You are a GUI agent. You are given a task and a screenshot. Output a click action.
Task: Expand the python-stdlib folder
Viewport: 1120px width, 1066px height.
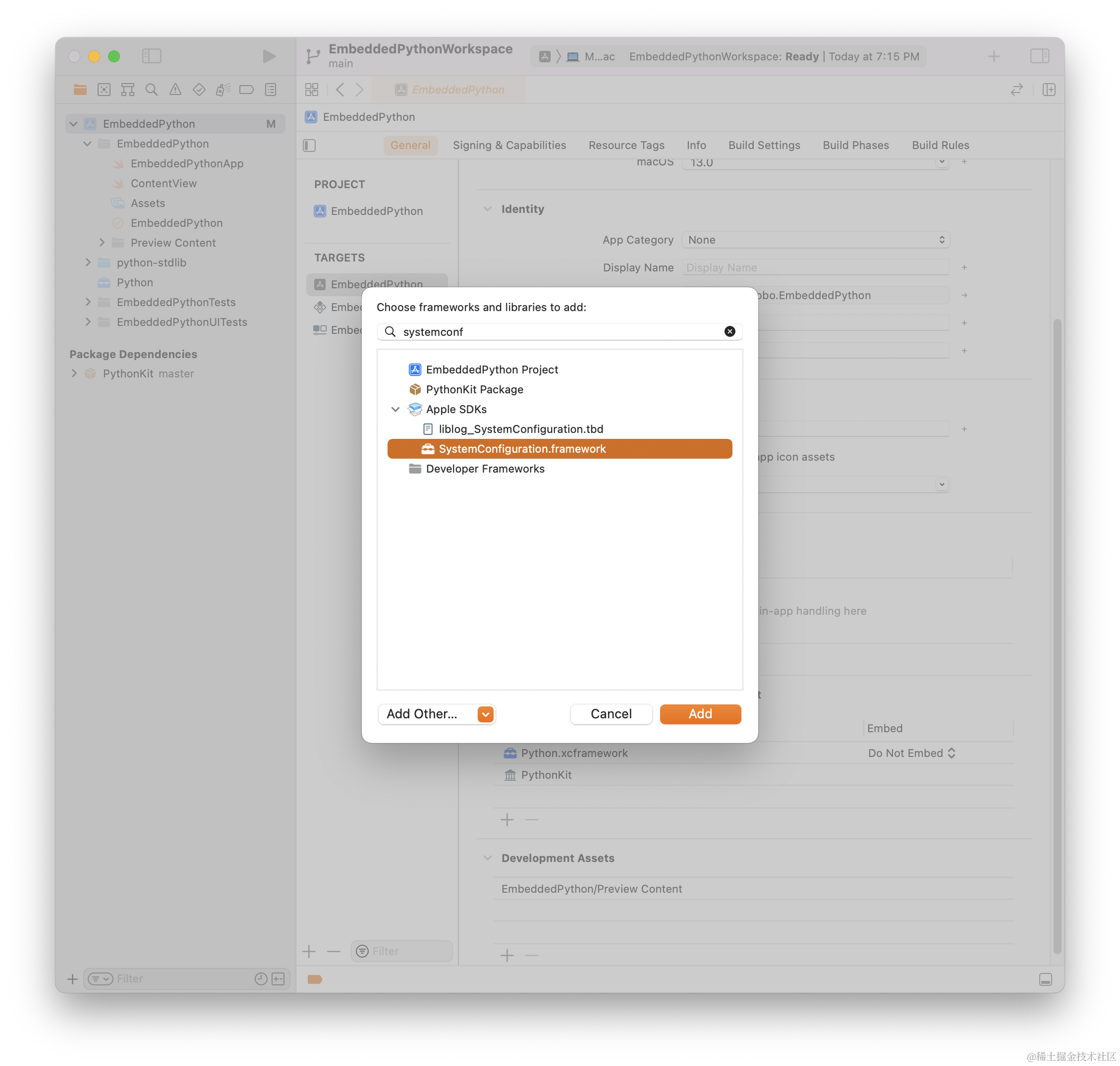pos(87,262)
